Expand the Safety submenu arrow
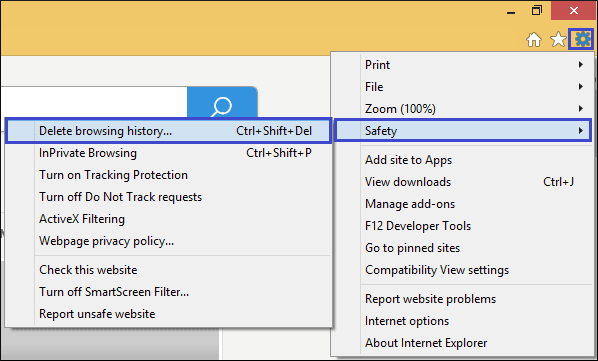 [580, 131]
